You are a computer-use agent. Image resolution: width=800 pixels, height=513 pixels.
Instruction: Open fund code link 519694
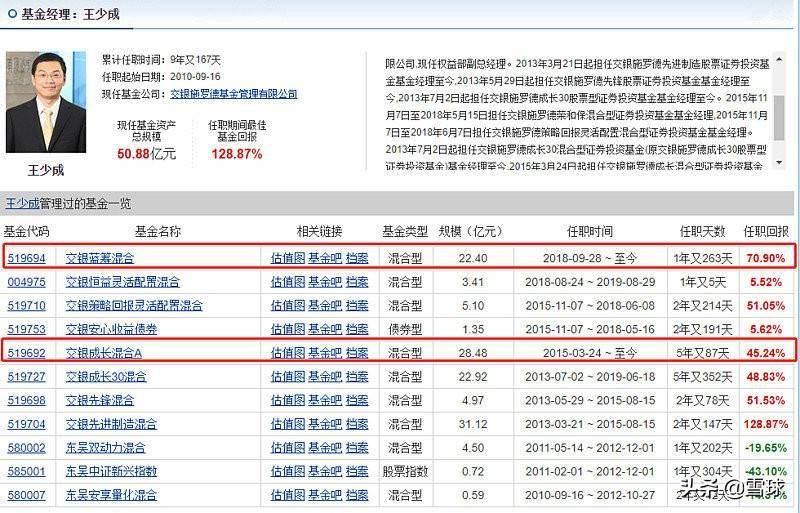coord(27,258)
